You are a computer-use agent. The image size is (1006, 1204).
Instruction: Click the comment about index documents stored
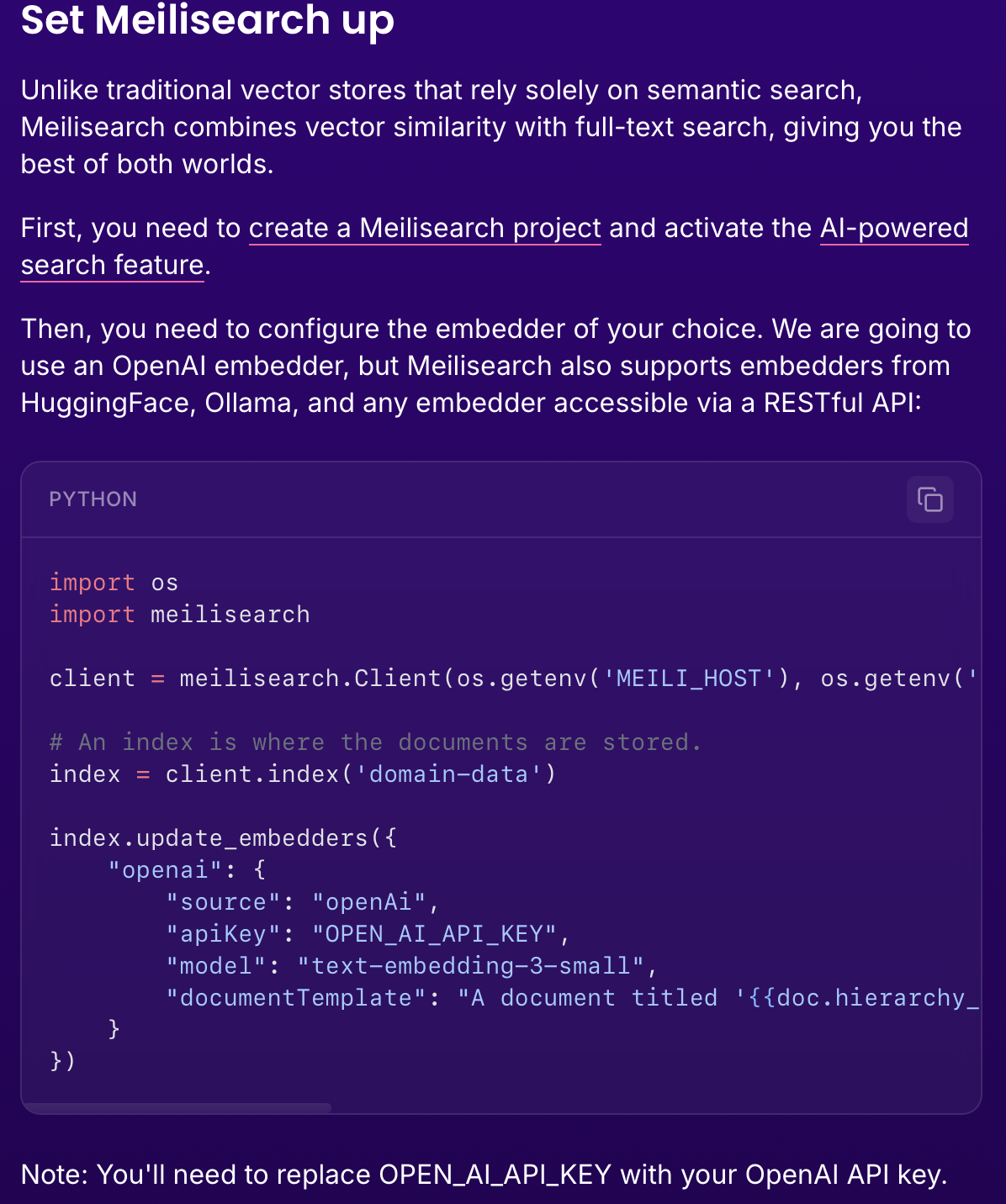[x=375, y=742]
